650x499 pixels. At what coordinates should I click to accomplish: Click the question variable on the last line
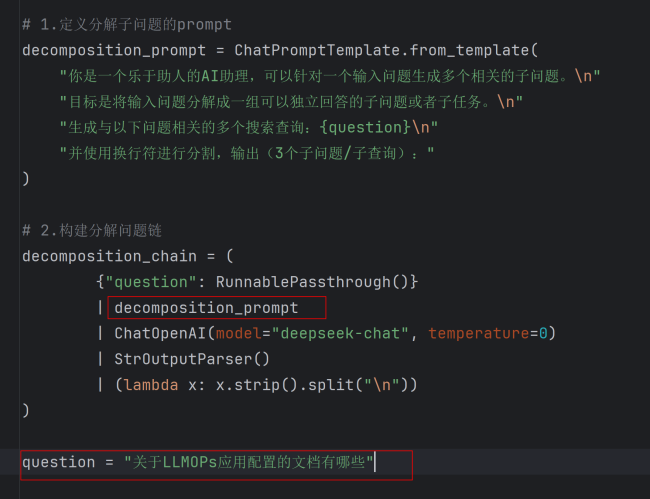[59, 462]
